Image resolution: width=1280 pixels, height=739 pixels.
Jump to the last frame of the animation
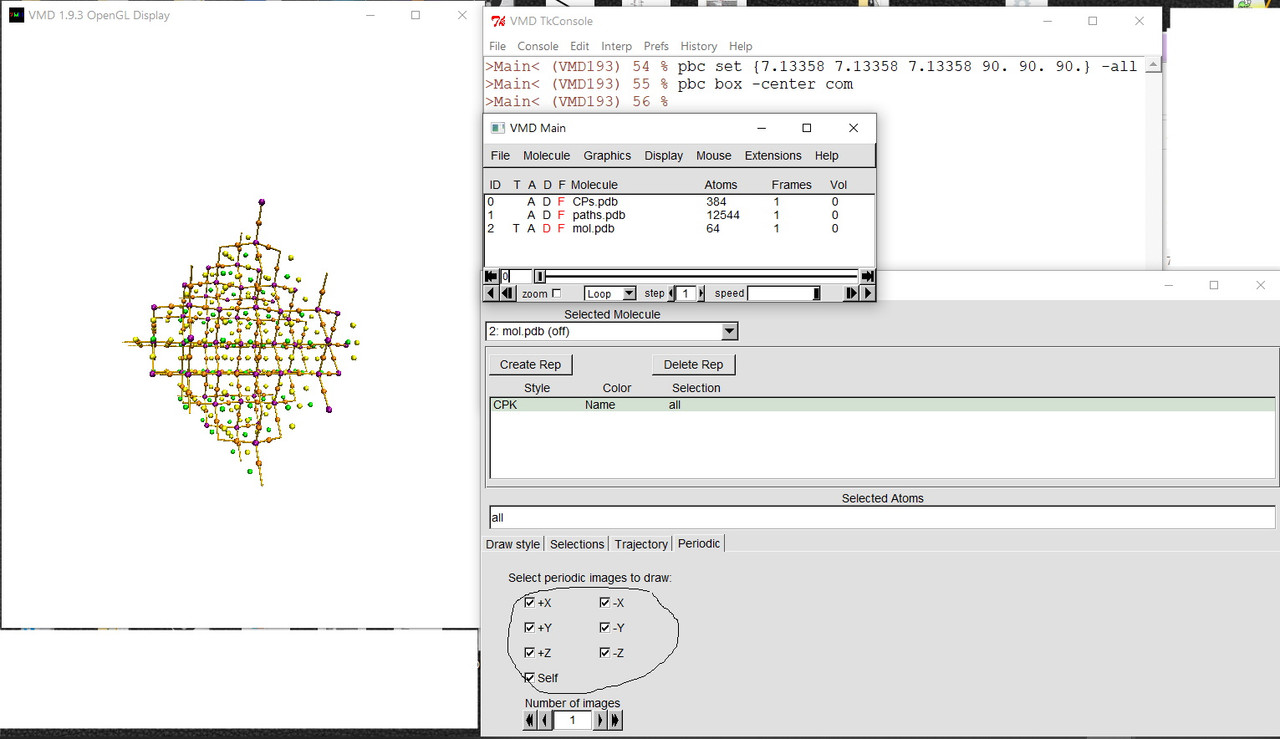click(867, 276)
